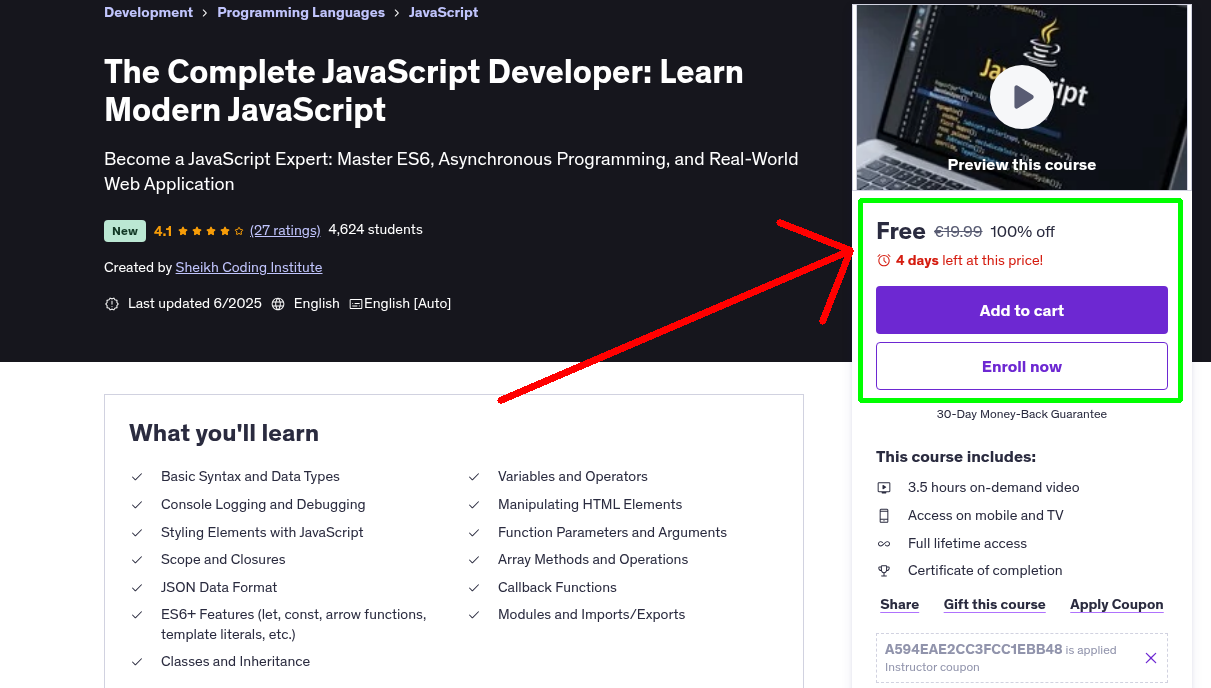Click the 4,624 students text
The width and height of the screenshot is (1211, 688).
point(375,230)
